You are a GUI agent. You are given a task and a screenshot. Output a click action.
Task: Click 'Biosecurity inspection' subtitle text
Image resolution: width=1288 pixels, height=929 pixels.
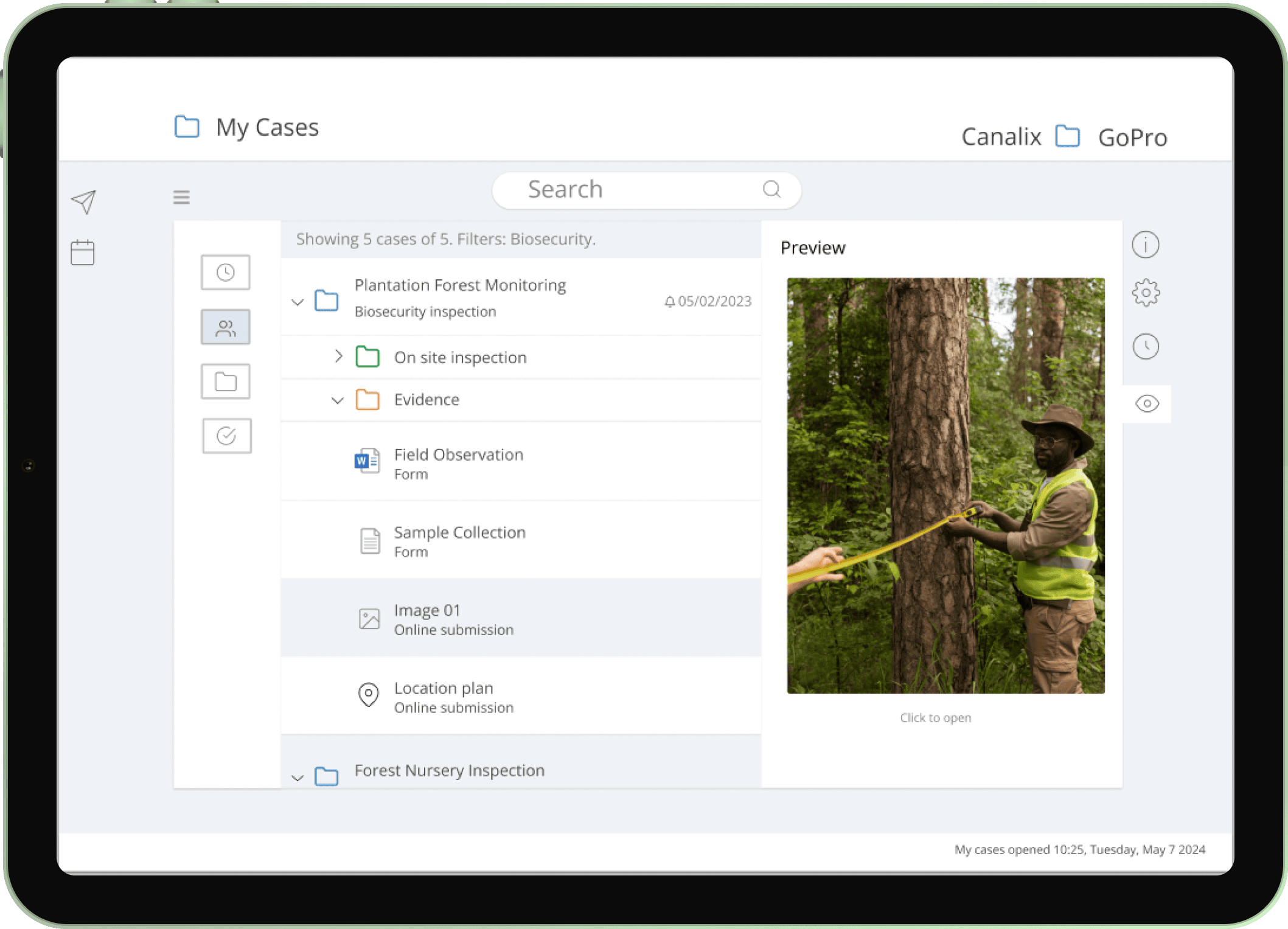point(425,311)
